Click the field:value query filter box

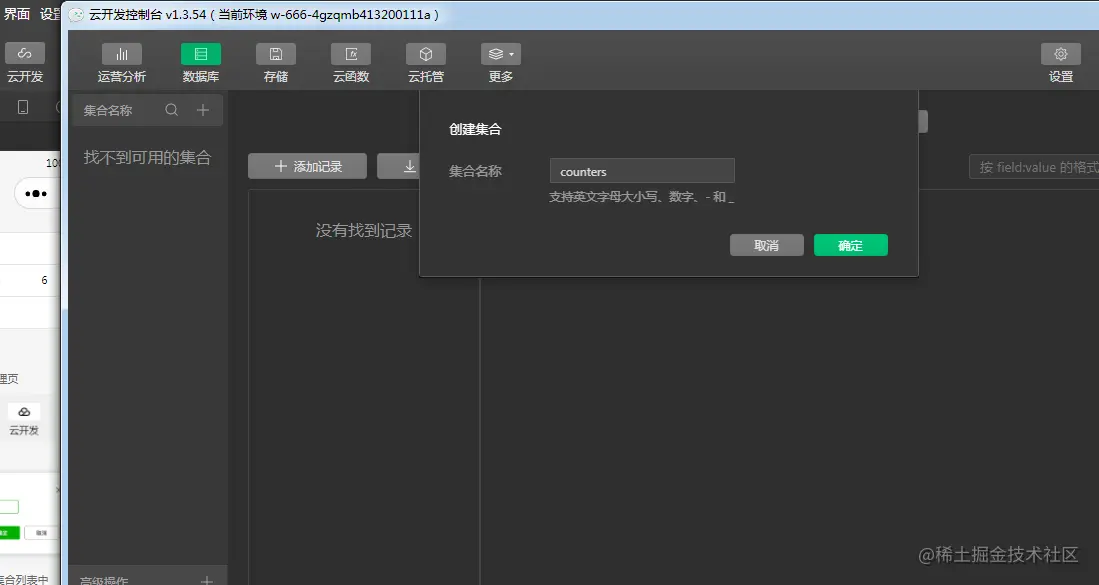coord(1034,167)
